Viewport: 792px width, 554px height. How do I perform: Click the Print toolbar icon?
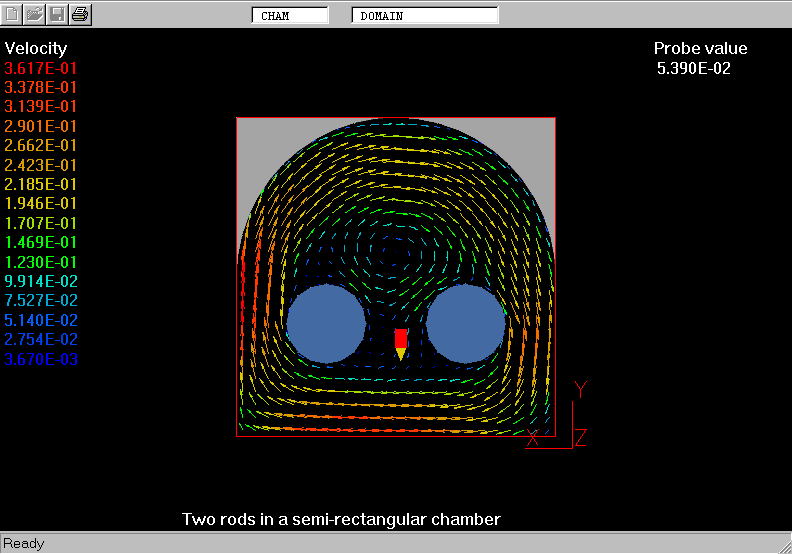[x=81, y=14]
